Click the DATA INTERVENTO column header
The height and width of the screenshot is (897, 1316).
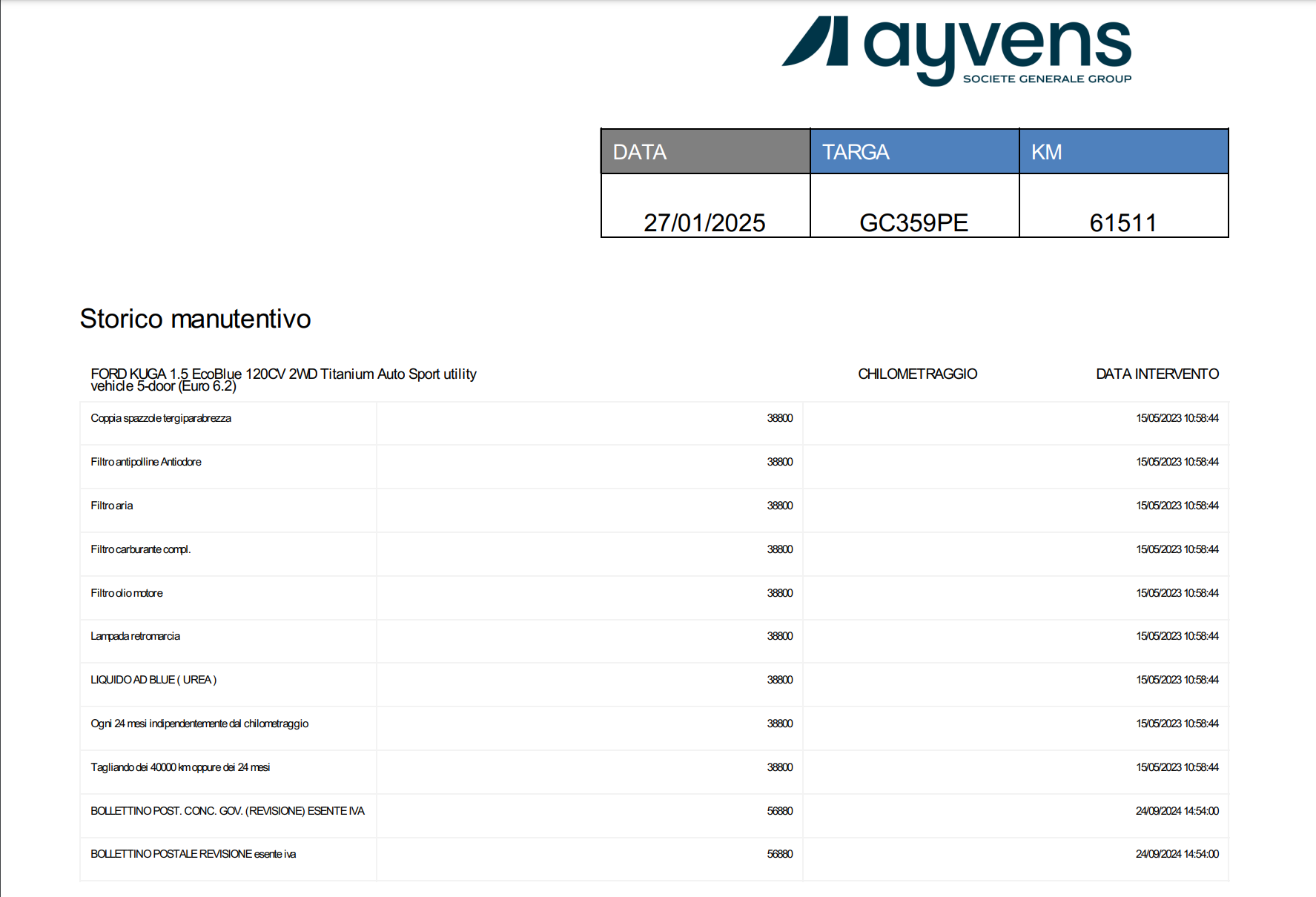[x=1157, y=374]
